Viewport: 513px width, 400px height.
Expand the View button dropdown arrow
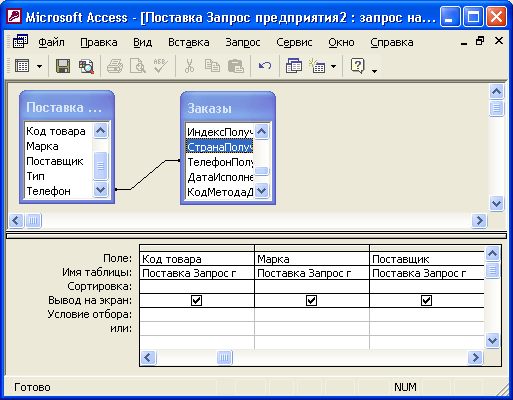click(39, 66)
